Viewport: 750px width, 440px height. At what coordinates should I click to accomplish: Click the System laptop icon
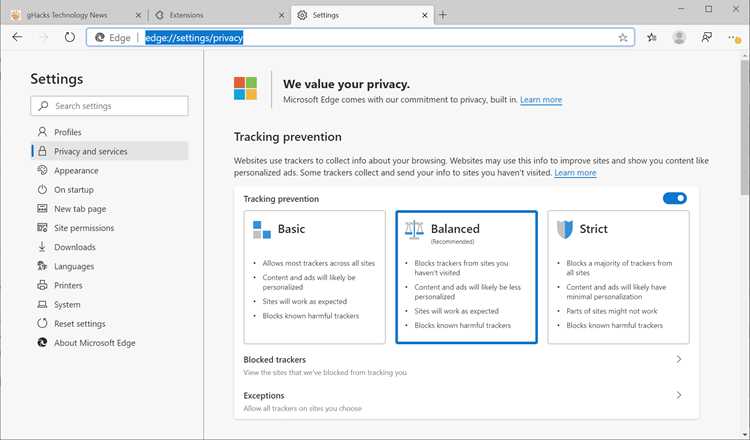42,305
